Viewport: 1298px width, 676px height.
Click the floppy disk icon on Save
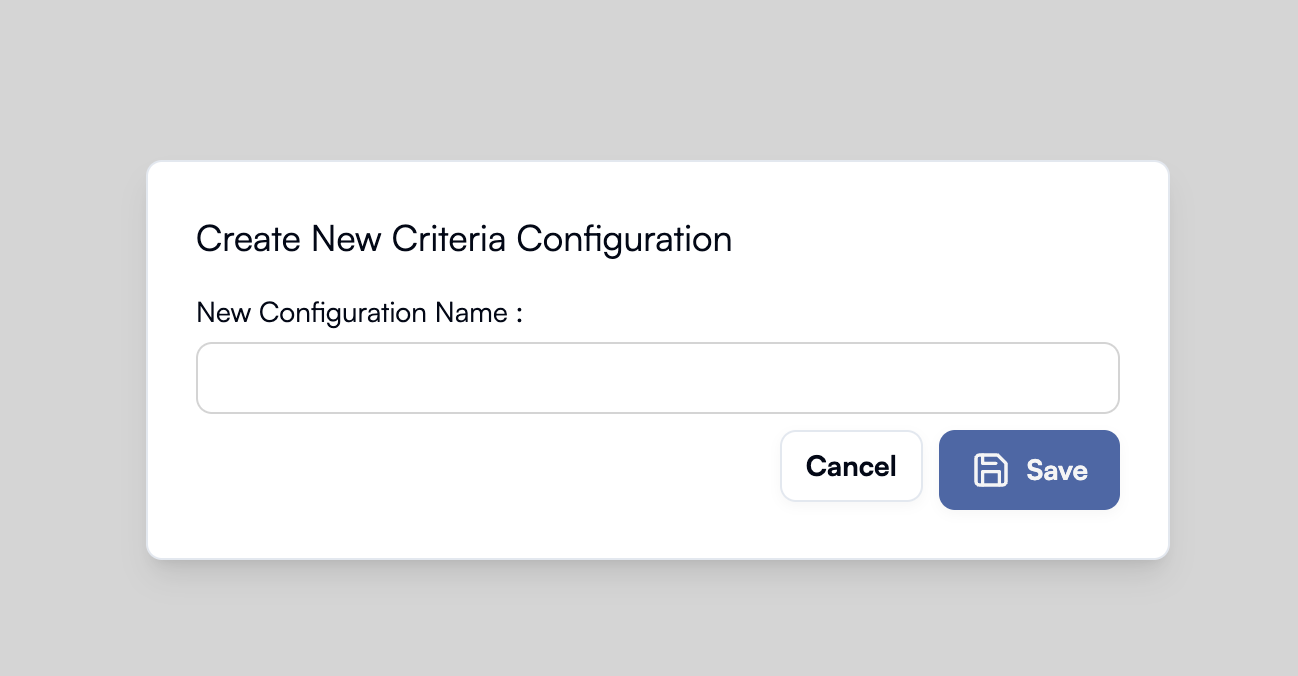tap(990, 470)
